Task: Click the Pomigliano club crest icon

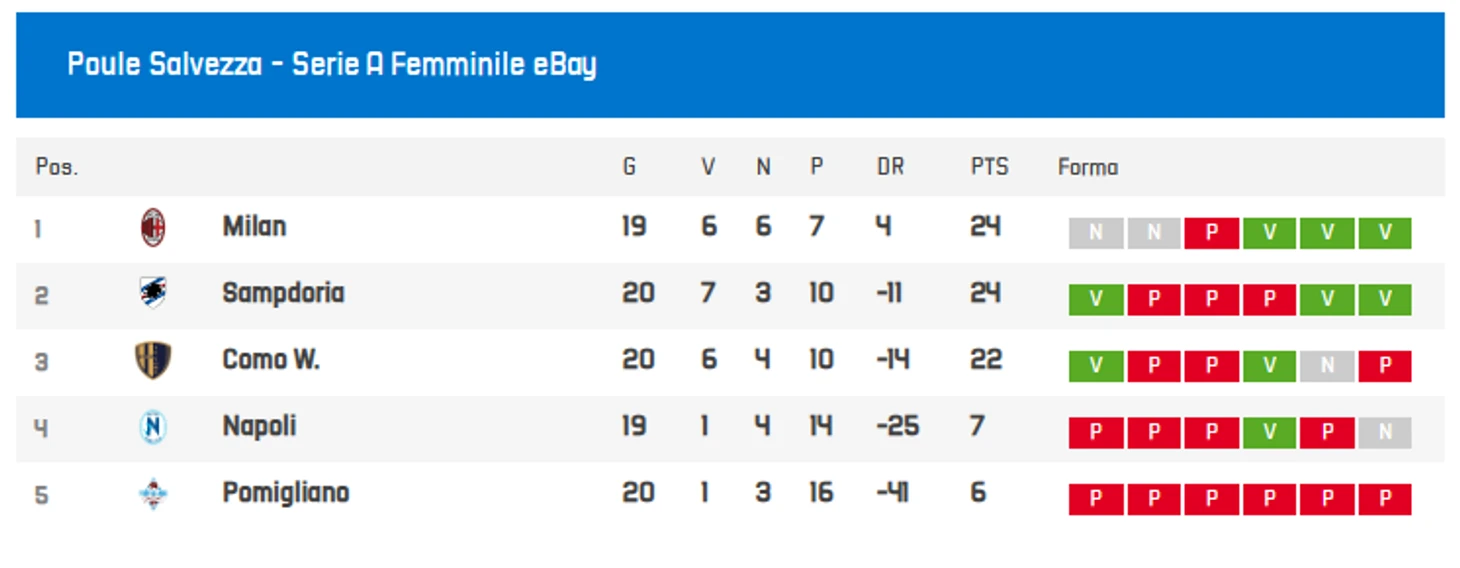Action: (153, 494)
